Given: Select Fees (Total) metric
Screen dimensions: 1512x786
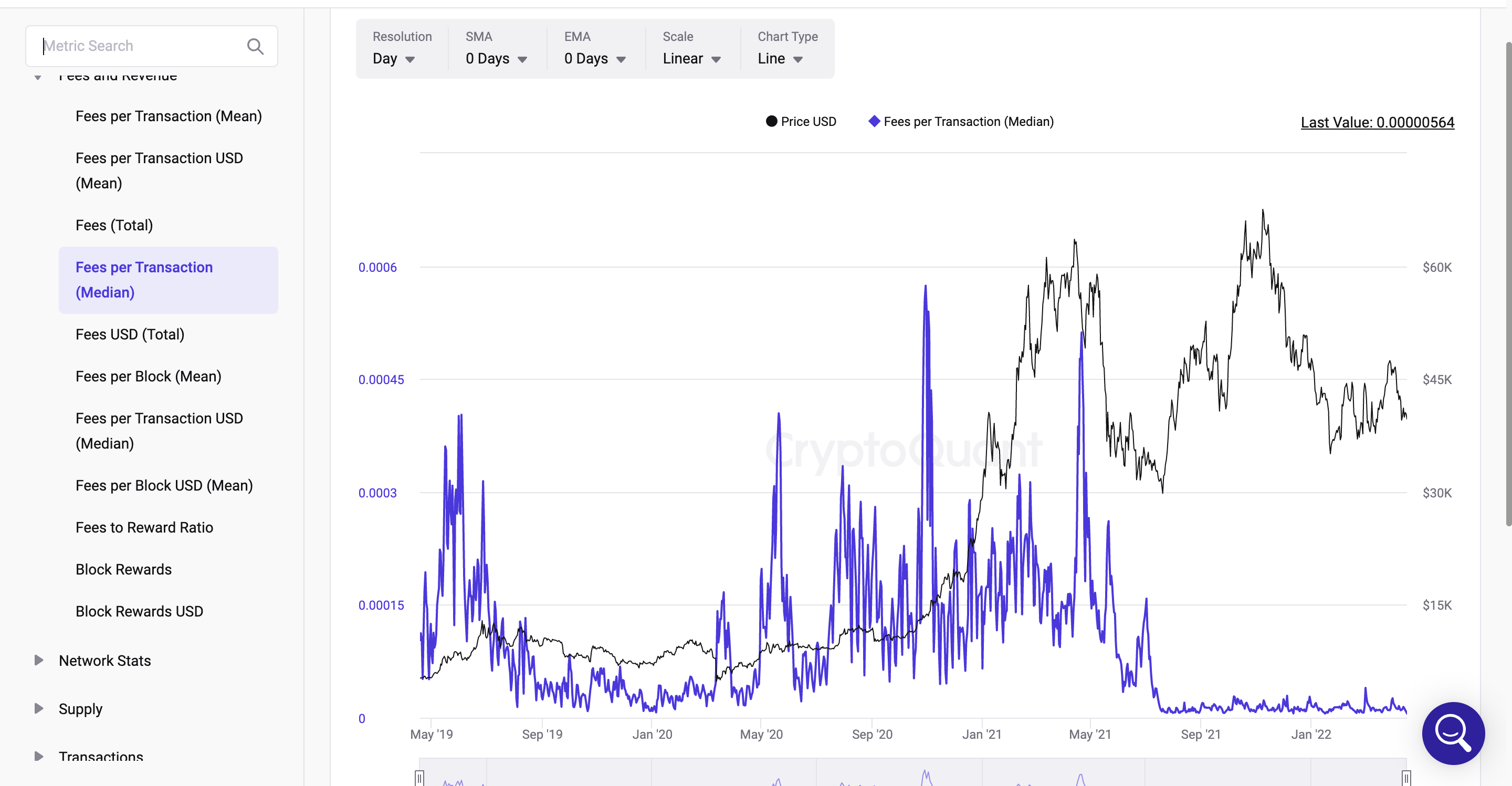Looking at the screenshot, I should coord(169,225).
